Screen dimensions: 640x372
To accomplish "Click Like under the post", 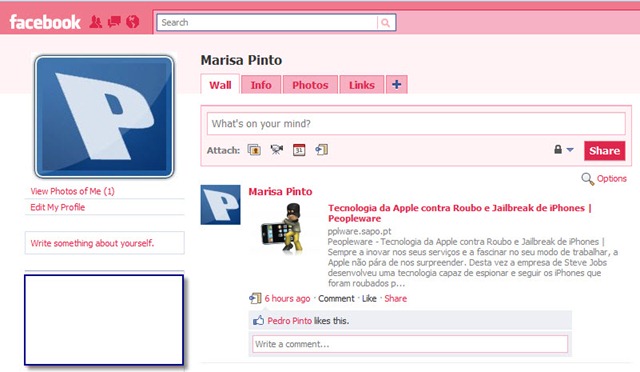I will click(x=369, y=298).
